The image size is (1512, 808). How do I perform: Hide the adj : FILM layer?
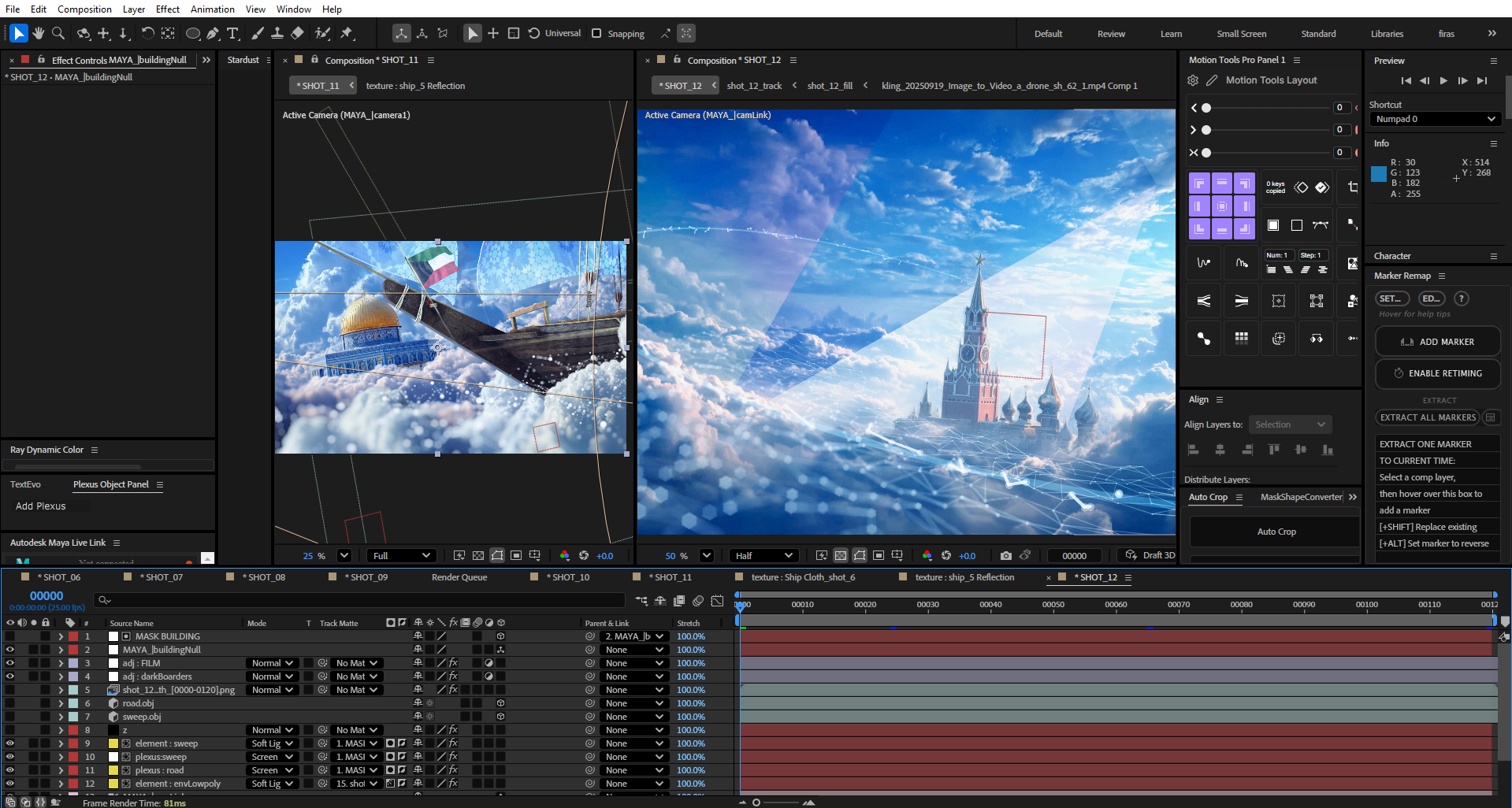[x=9, y=663]
